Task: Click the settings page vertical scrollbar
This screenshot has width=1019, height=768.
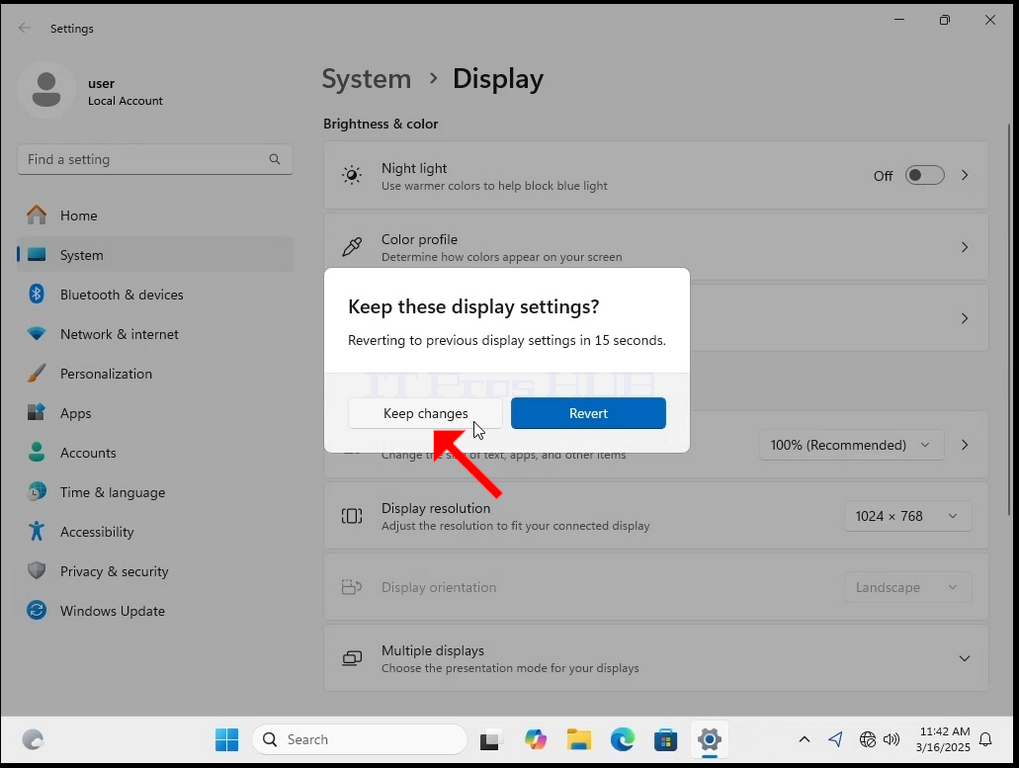Action: tap(1009, 318)
